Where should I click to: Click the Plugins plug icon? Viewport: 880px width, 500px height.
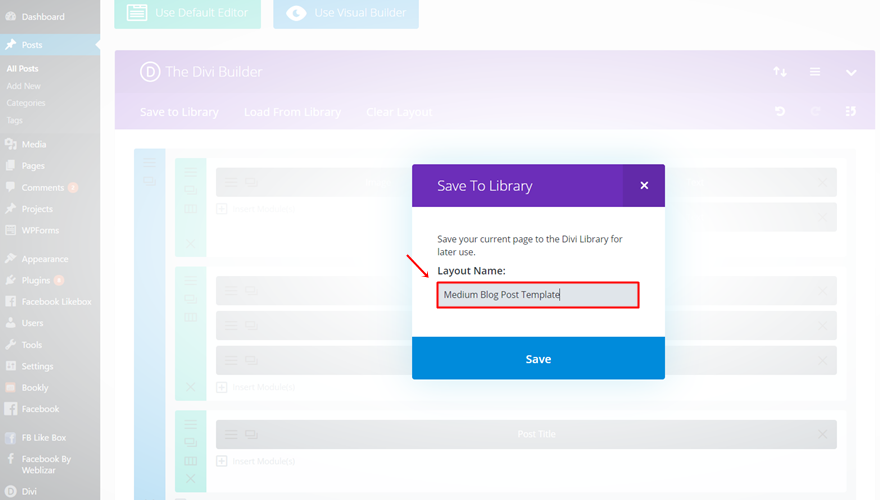point(11,280)
